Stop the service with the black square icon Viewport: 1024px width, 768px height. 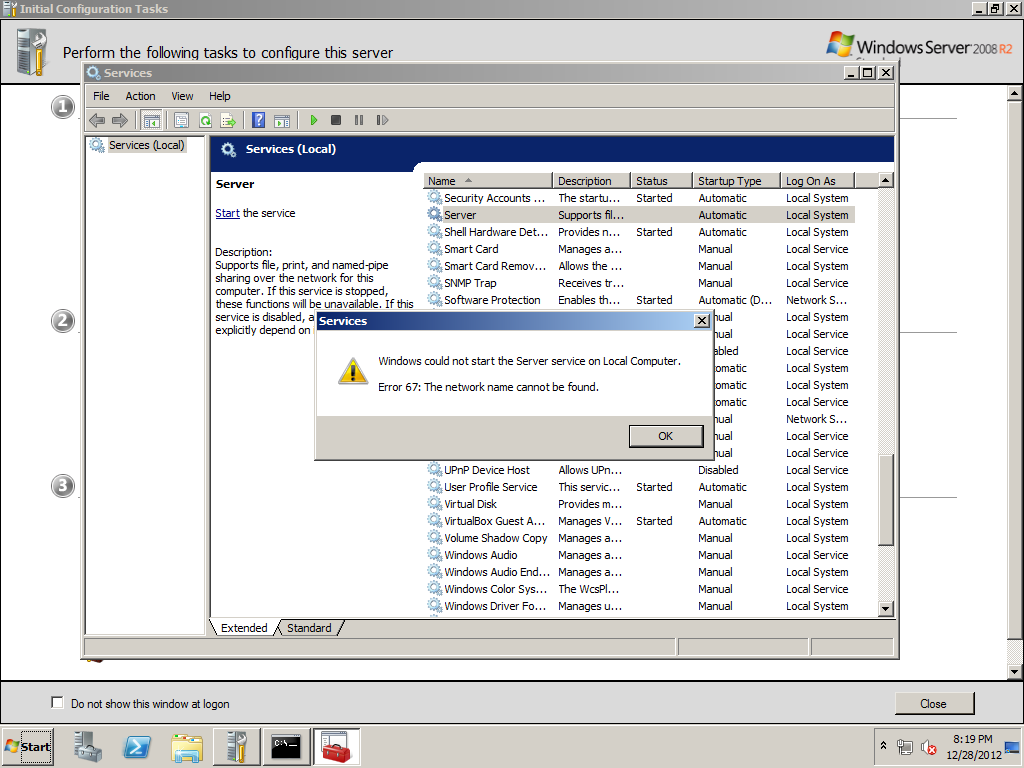pyautogui.click(x=338, y=120)
